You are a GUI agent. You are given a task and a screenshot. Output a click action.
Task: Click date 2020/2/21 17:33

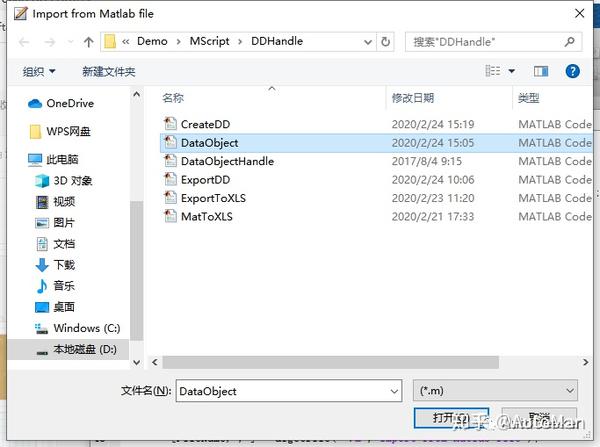433,217
